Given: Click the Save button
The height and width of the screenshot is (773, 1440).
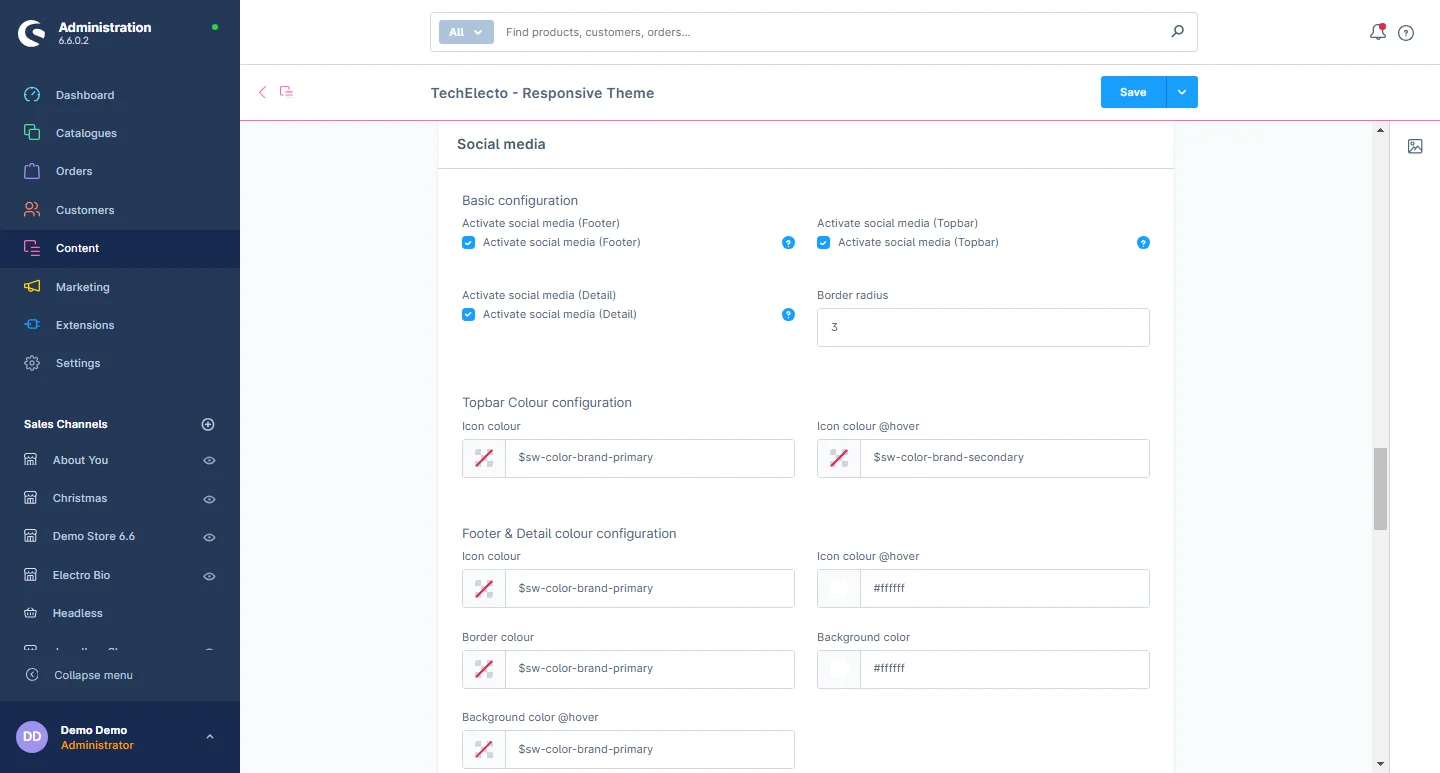Looking at the screenshot, I should pos(1133,92).
